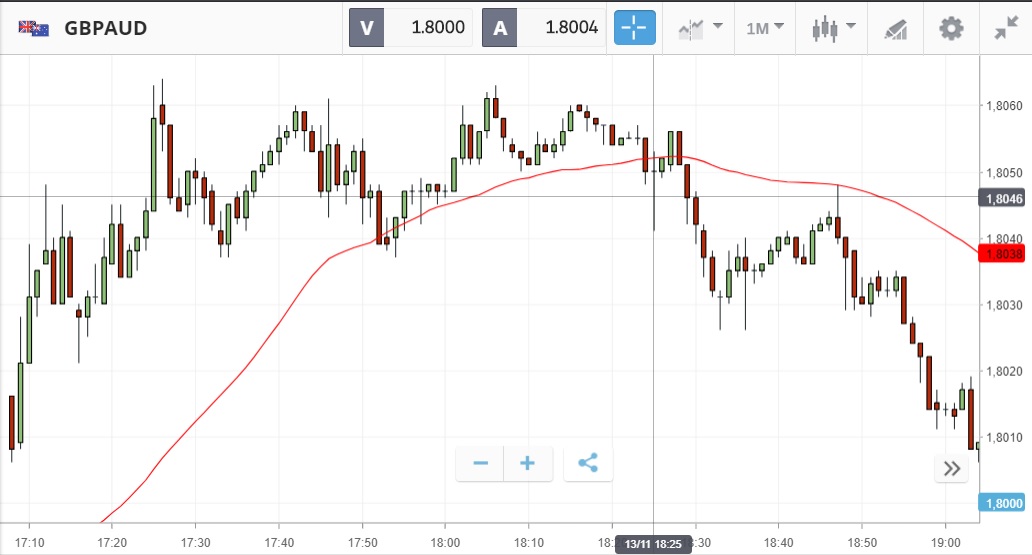Expand the 1M timeframe dropdown
Screen dimensions: 1032x555
pyautogui.click(x=765, y=28)
